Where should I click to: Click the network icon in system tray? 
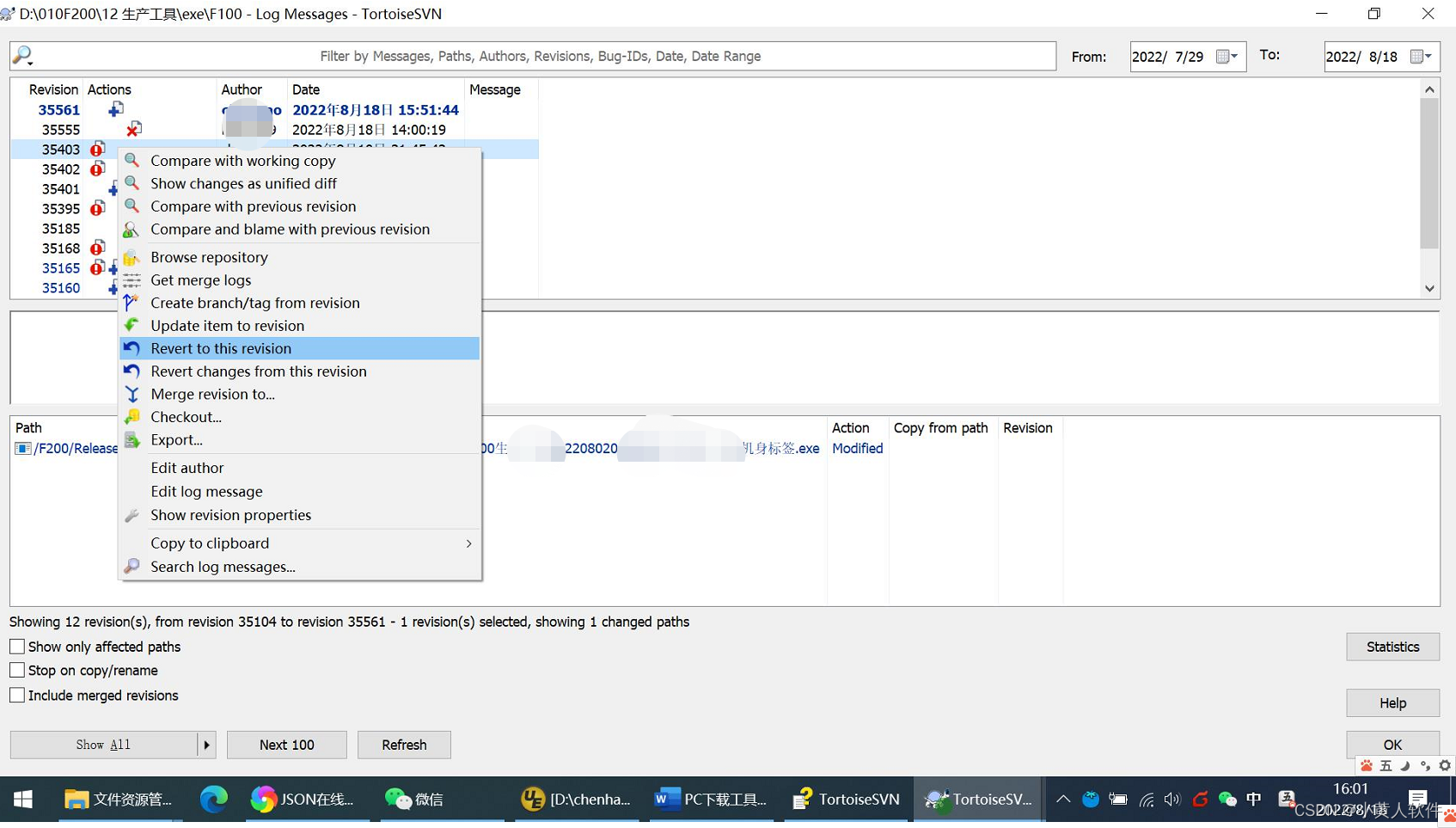[x=1147, y=800]
